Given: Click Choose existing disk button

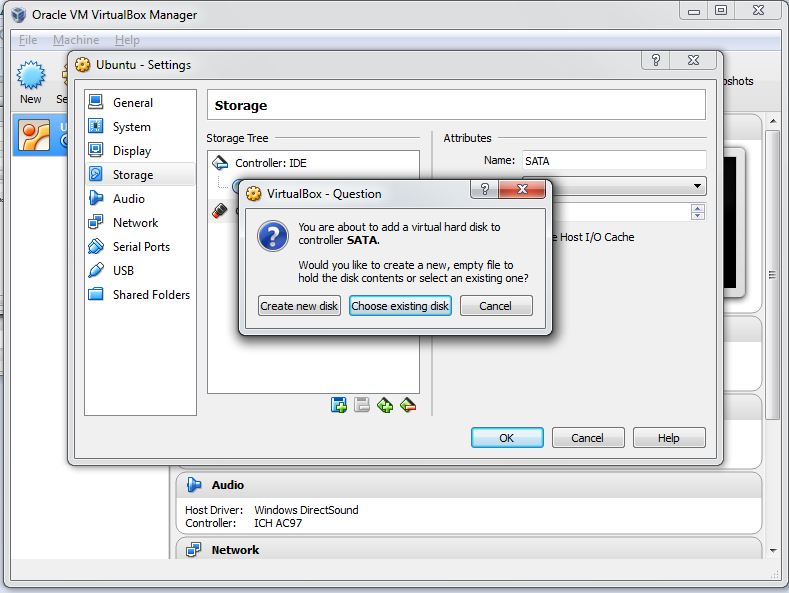Looking at the screenshot, I should click(x=400, y=306).
